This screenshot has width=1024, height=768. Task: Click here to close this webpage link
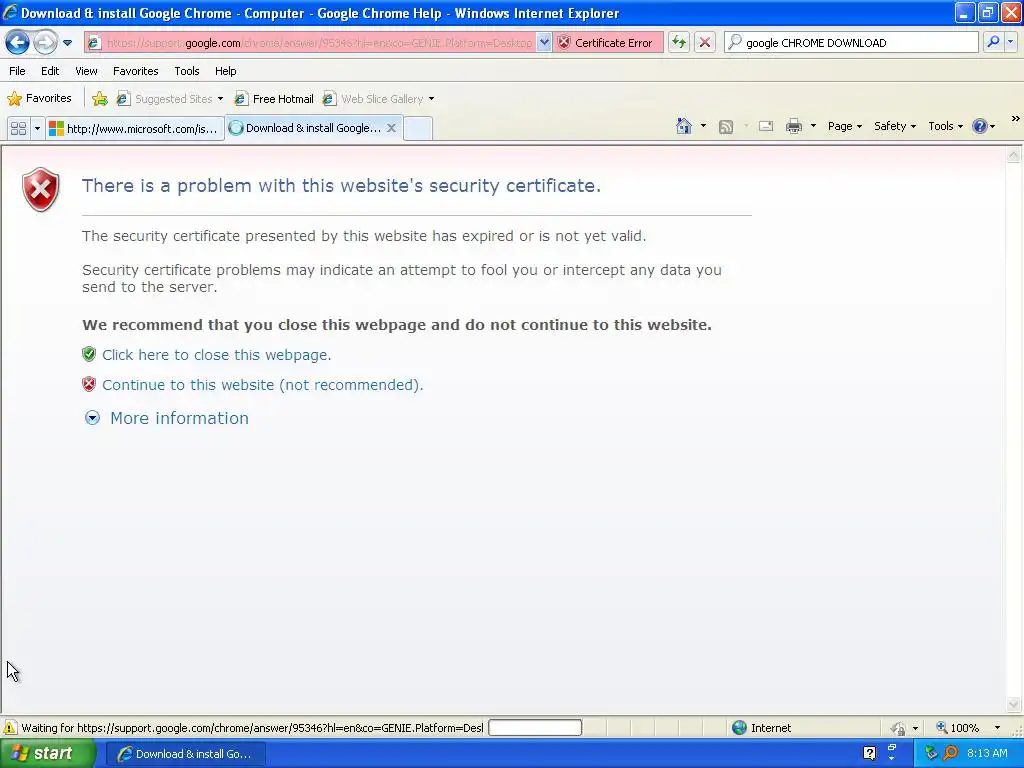[x=217, y=355]
